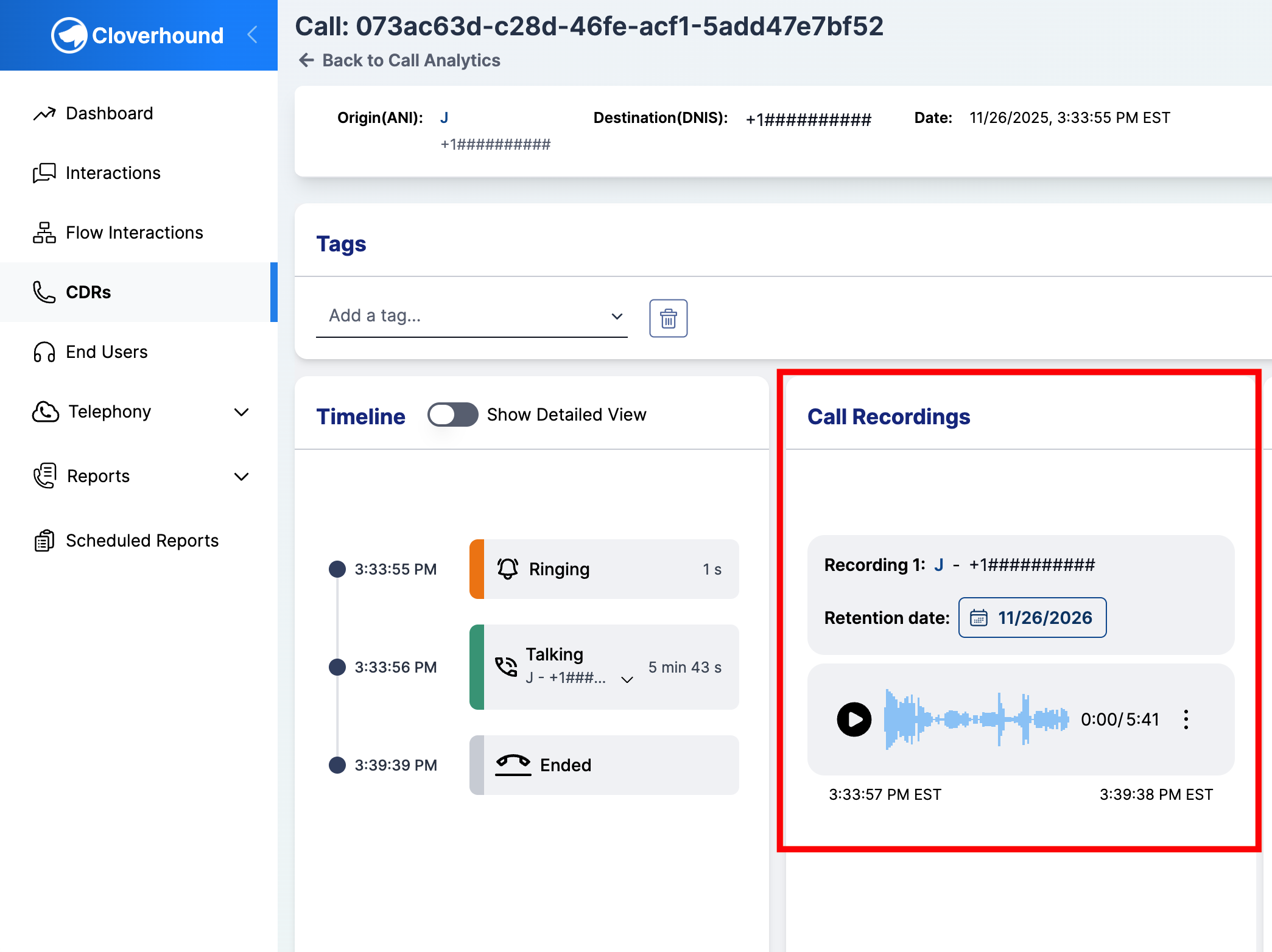
Task: Click the Destination DNIS number
Action: point(808,119)
